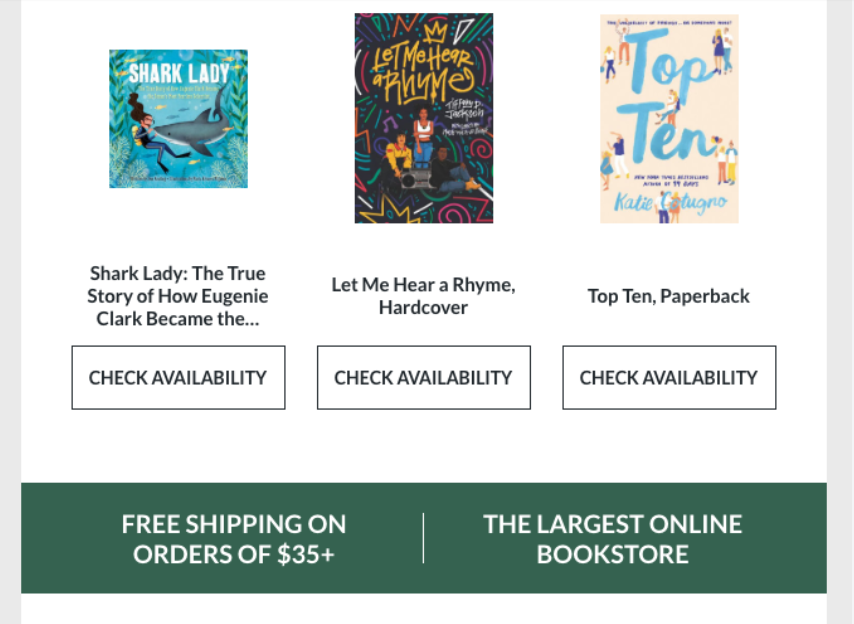854x624 pixels.
Task: Open the Shark Lady book cover image
Action: pyautogui.click(x=178, y=119)
